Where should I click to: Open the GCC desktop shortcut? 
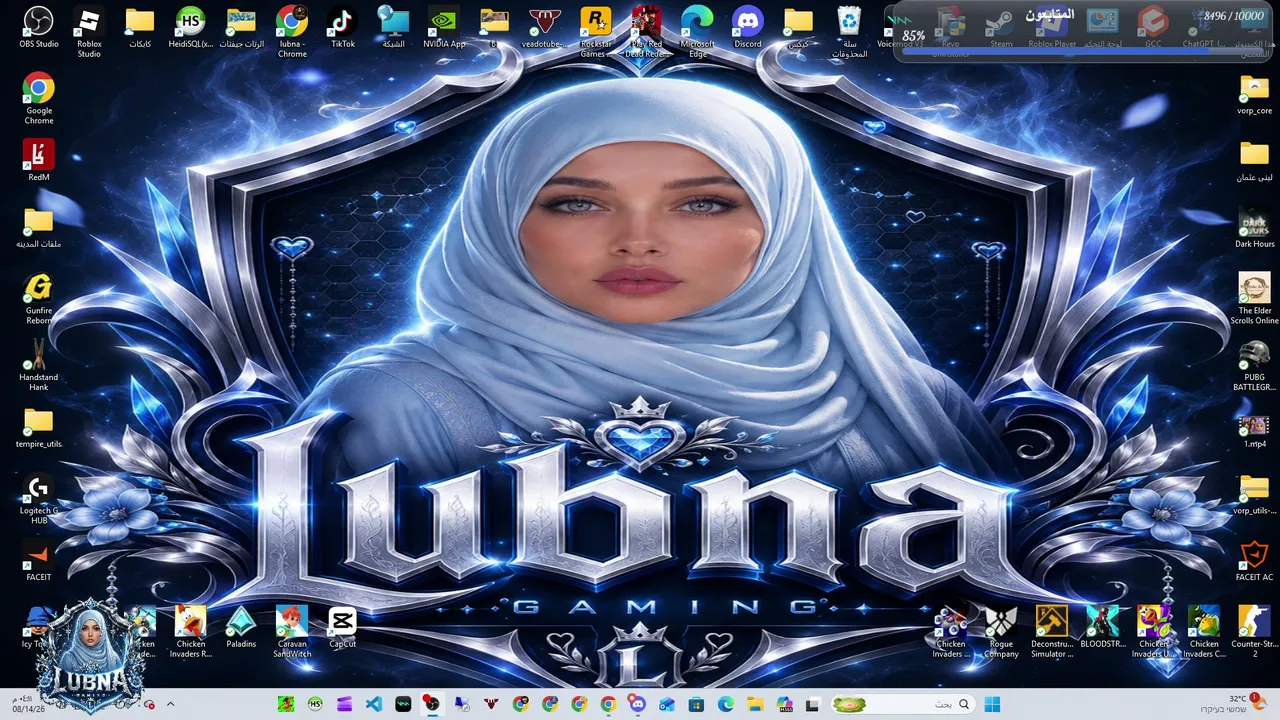tap(1153, 28)
